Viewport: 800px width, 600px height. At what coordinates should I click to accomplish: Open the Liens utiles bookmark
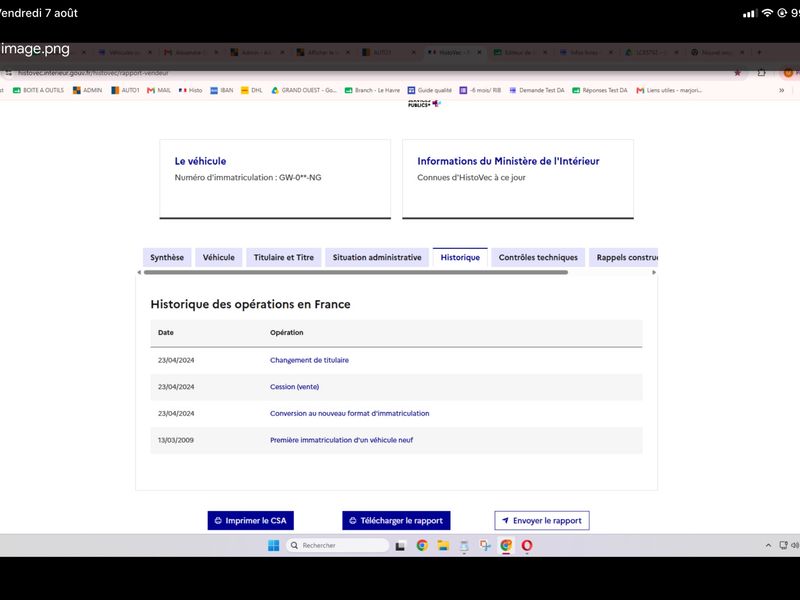click(x=669, y=90)
